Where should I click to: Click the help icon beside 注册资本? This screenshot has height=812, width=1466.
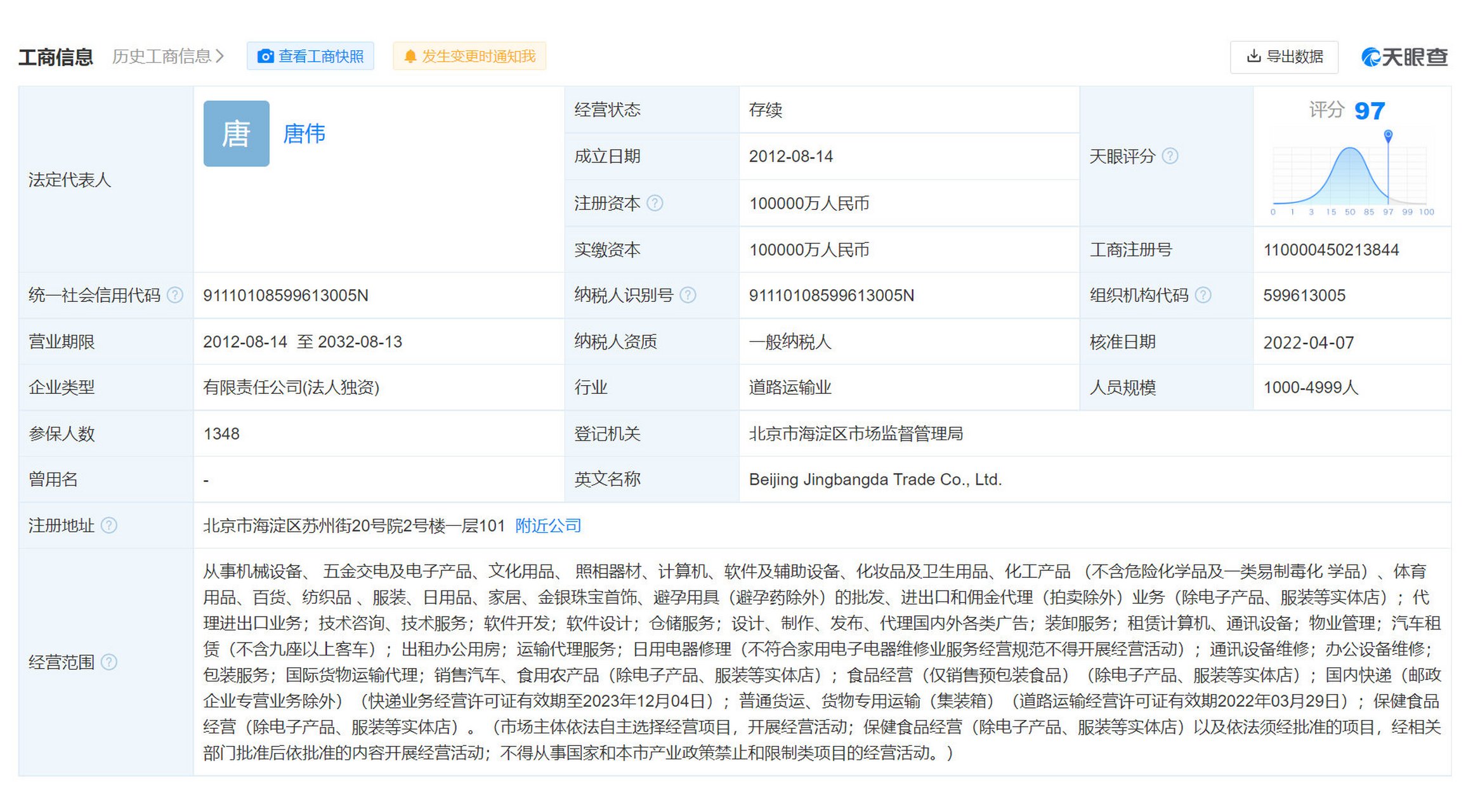point(655,203)
